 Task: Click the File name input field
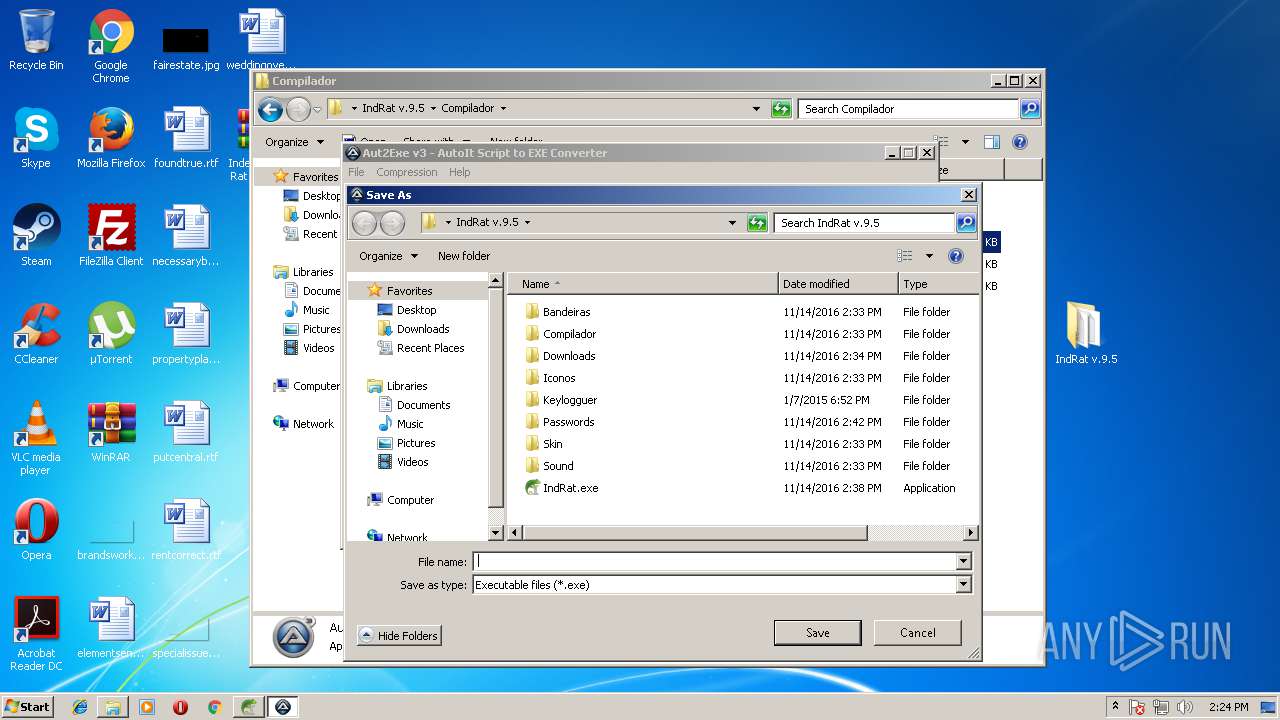click(x=715, y=562)
